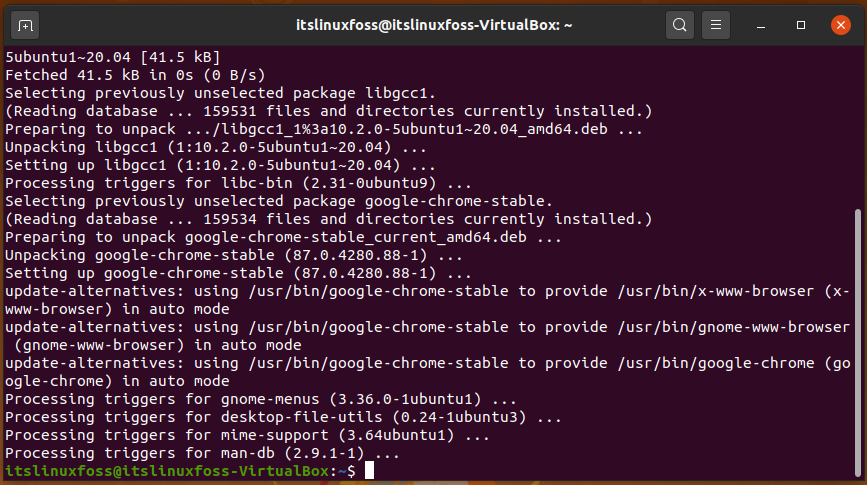Click the "Processing triggers for mime-support" line

tap(247, 435)
